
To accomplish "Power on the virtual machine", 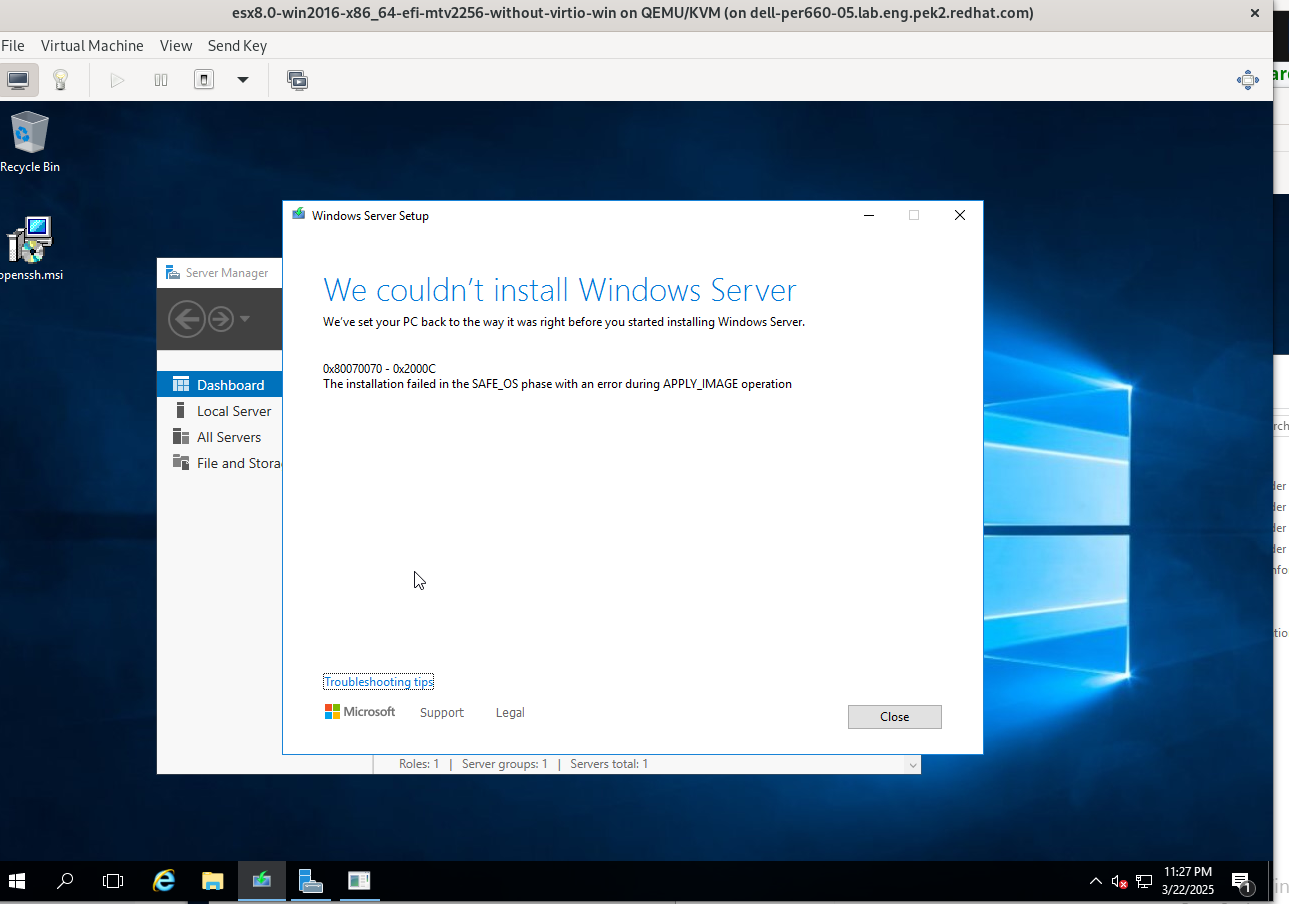I will coord(117,80).
